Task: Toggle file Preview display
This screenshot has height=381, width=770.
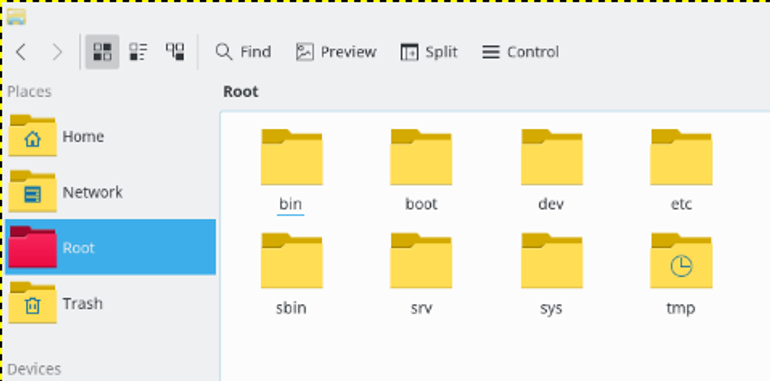Action: click(336, 52)
